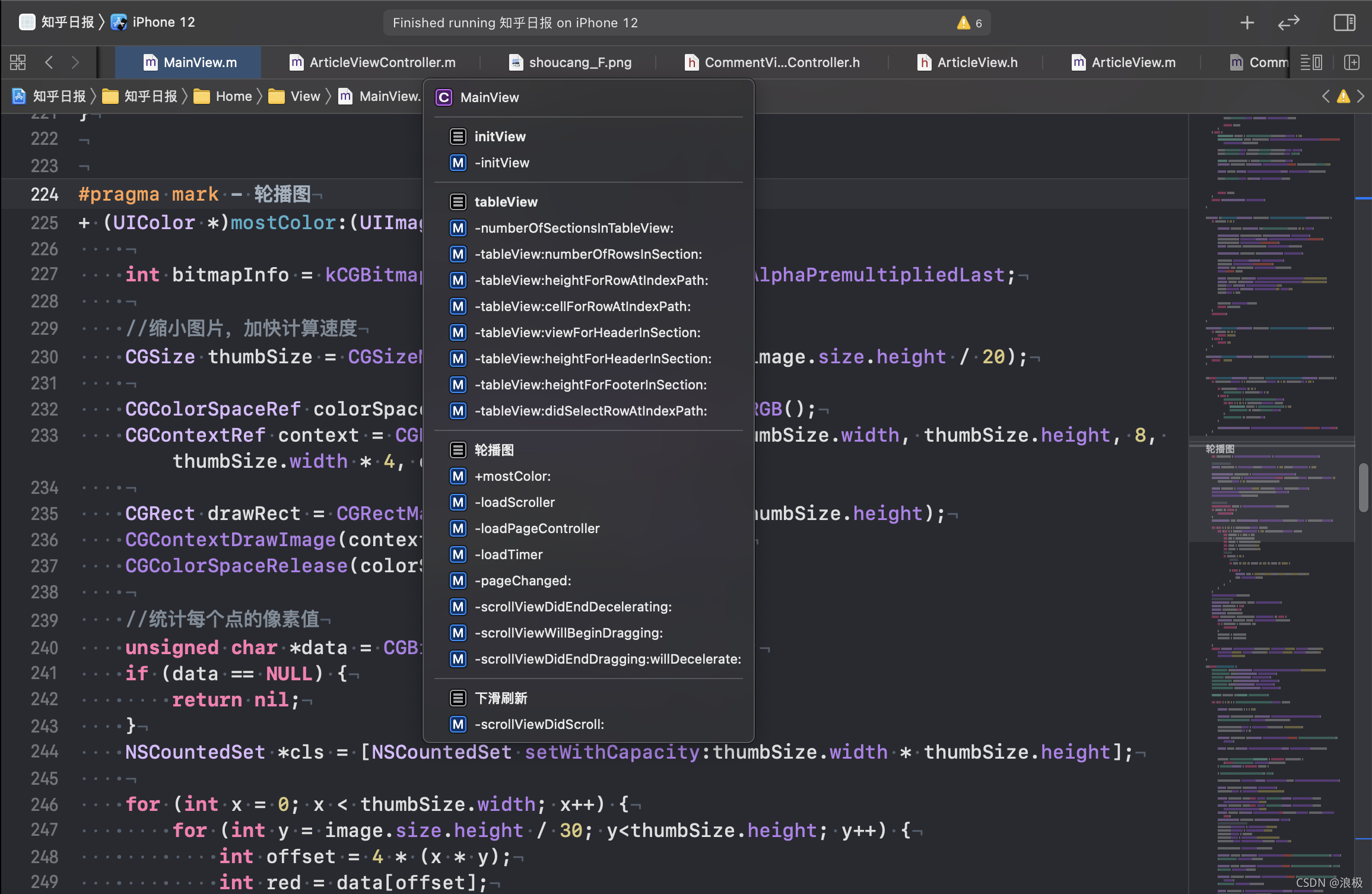The image size is (1372, 894).
Task: Toggle editor options minimap icon
Action: [1311, 62]
